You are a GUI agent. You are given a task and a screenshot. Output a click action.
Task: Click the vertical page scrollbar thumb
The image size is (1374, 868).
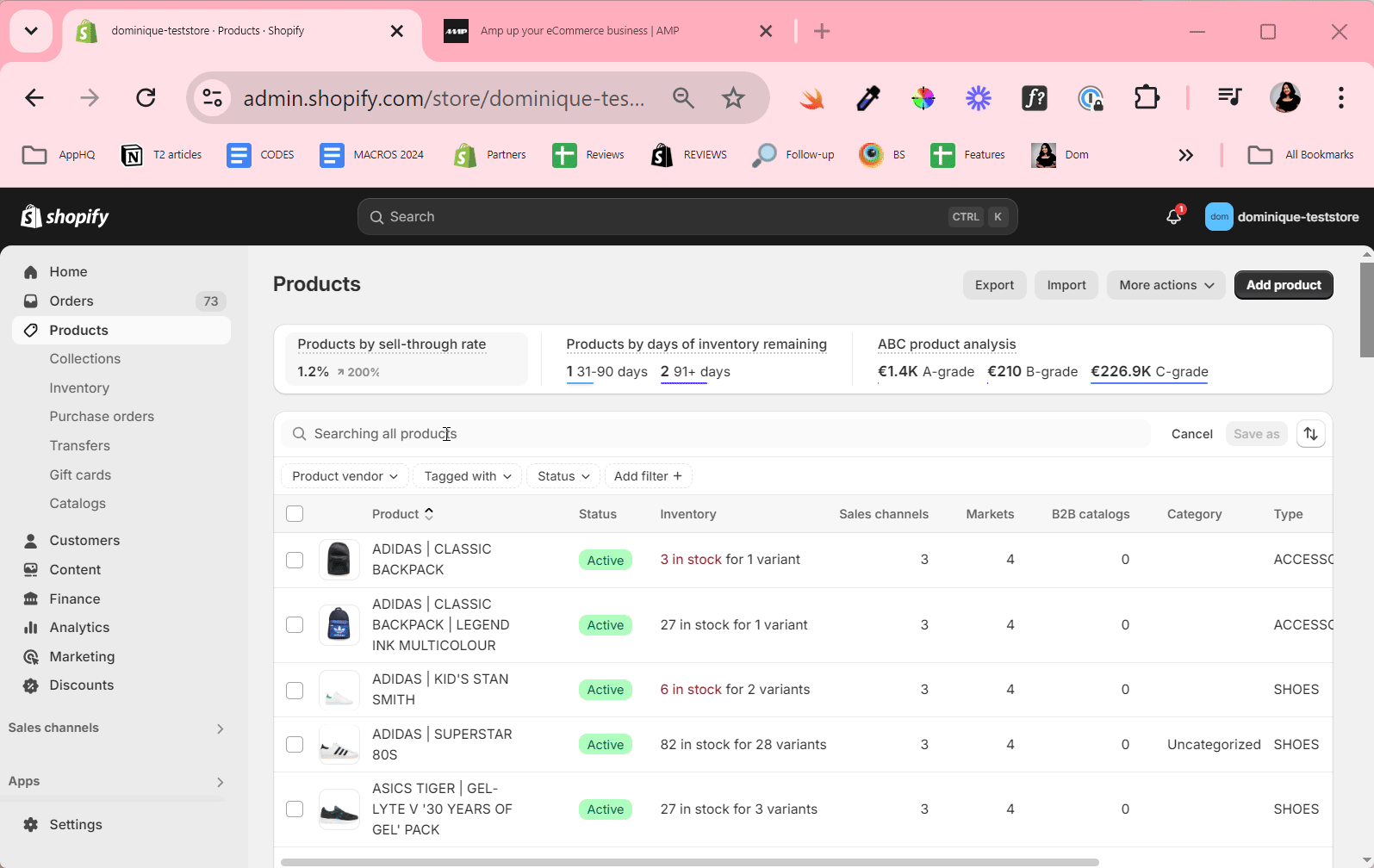click(1366, 310)
